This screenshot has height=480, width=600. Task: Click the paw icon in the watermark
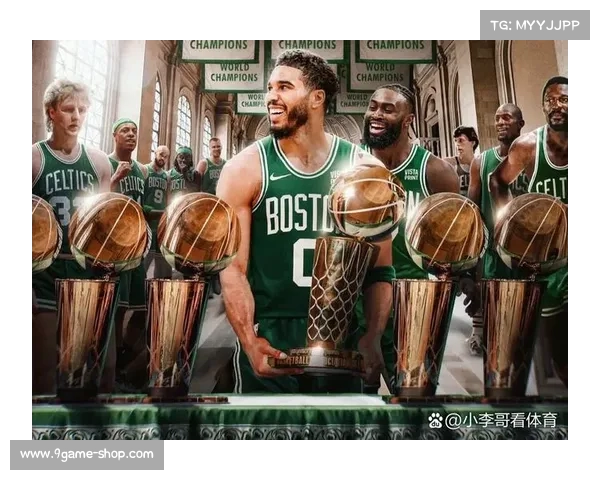tap(435, 420)
